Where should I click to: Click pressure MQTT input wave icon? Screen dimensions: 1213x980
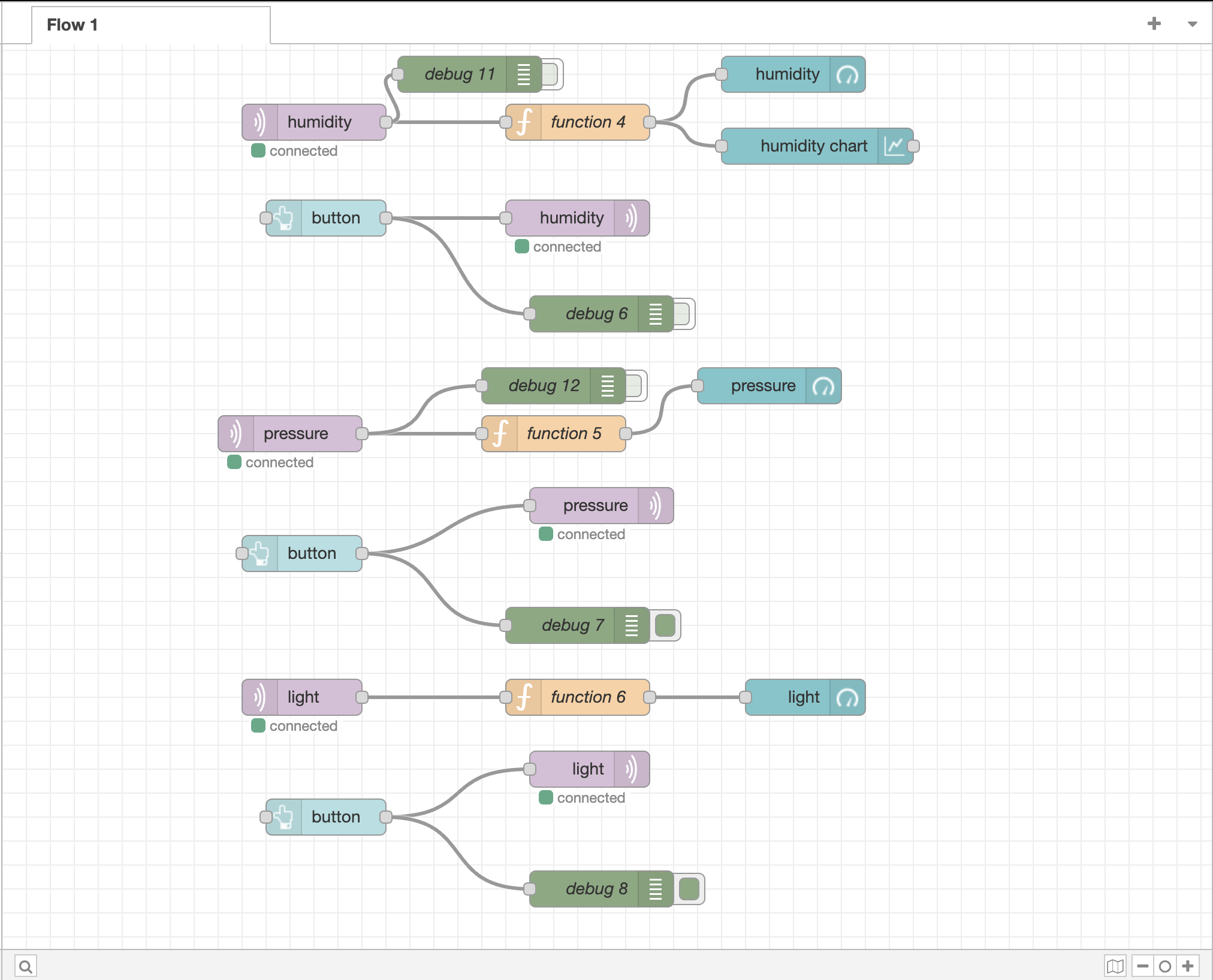click(236, 434)
